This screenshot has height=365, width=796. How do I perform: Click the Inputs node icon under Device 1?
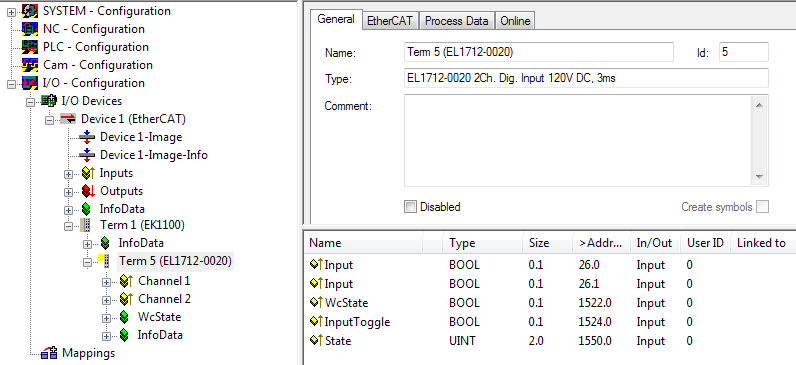[88, 173]
